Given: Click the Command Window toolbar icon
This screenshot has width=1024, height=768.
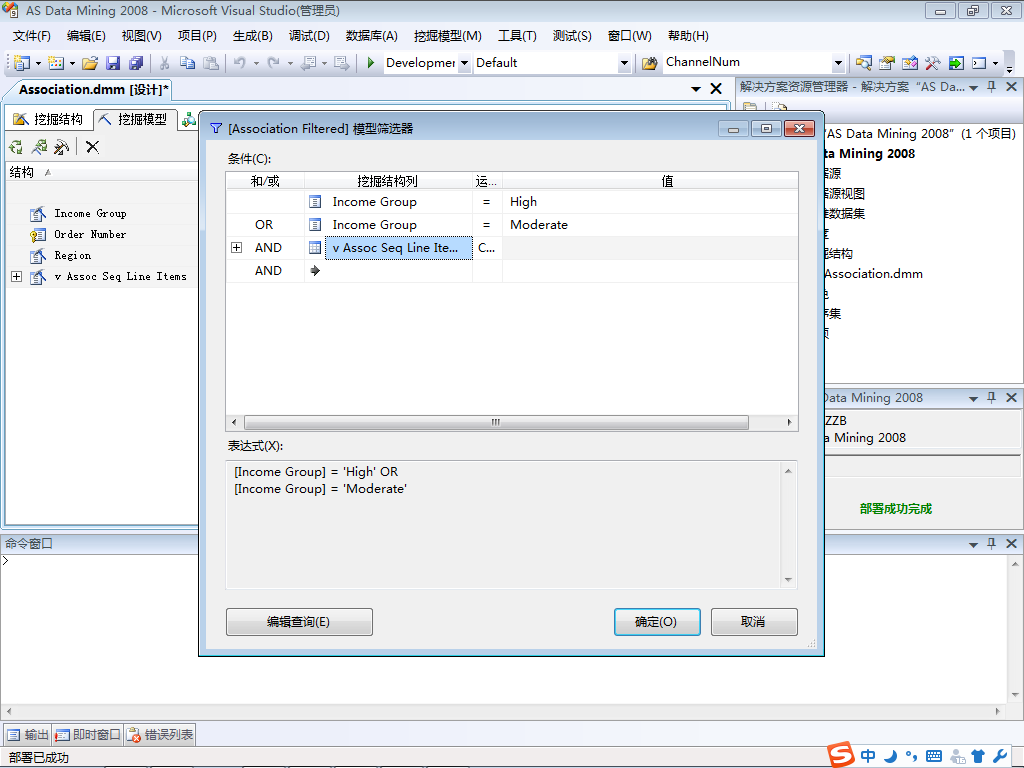Looking at the screenshot, I should click(979, 63).
